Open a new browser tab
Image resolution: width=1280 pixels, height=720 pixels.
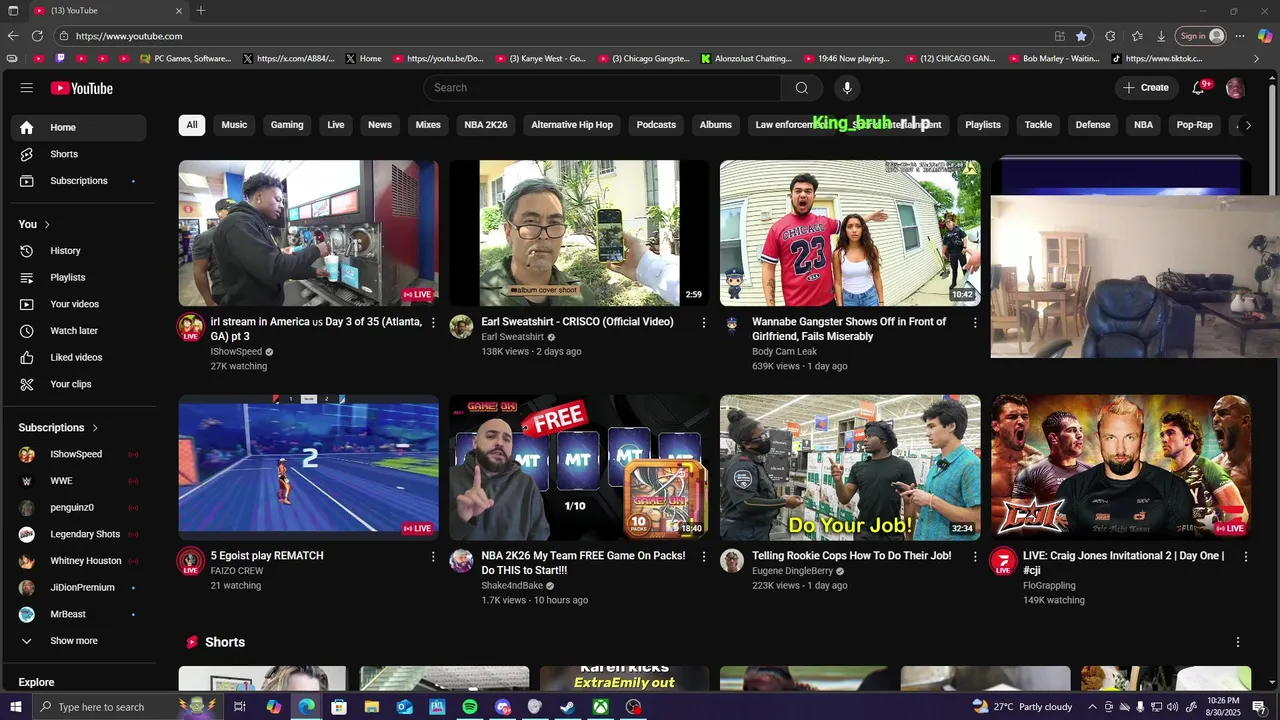click(x=201, y=11)
